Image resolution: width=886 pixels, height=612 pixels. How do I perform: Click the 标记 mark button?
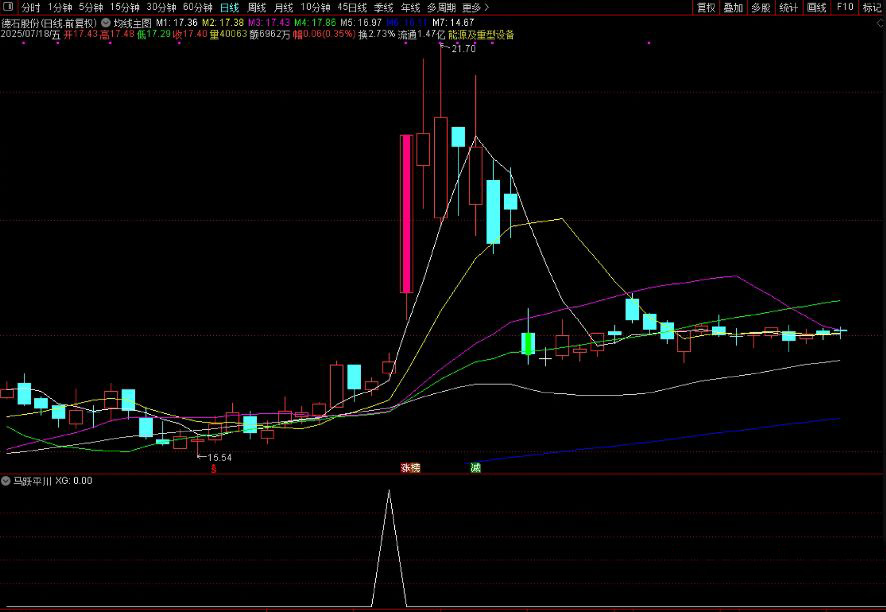872,7
